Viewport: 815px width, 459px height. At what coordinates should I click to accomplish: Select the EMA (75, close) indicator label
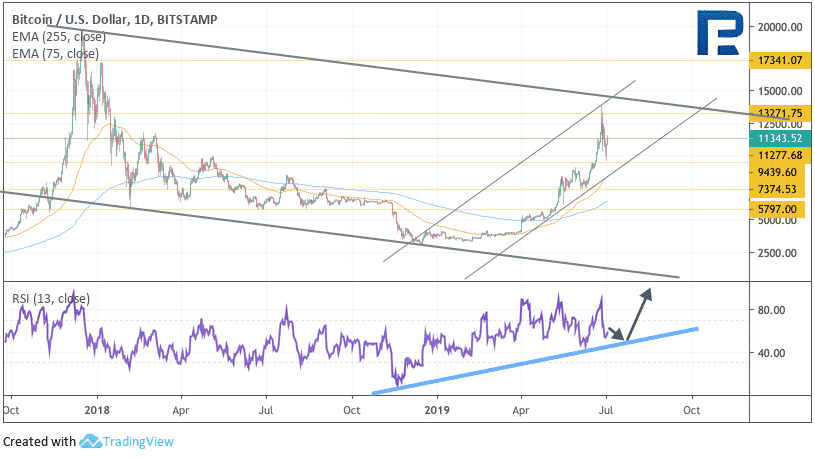(x=55, y=54)
